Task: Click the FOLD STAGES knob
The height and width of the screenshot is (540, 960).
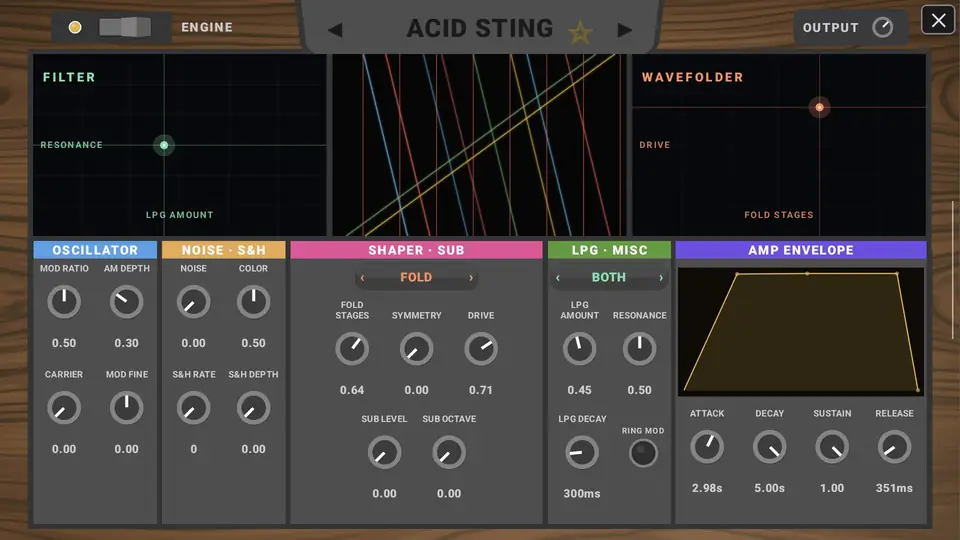Action: point(352,349)
